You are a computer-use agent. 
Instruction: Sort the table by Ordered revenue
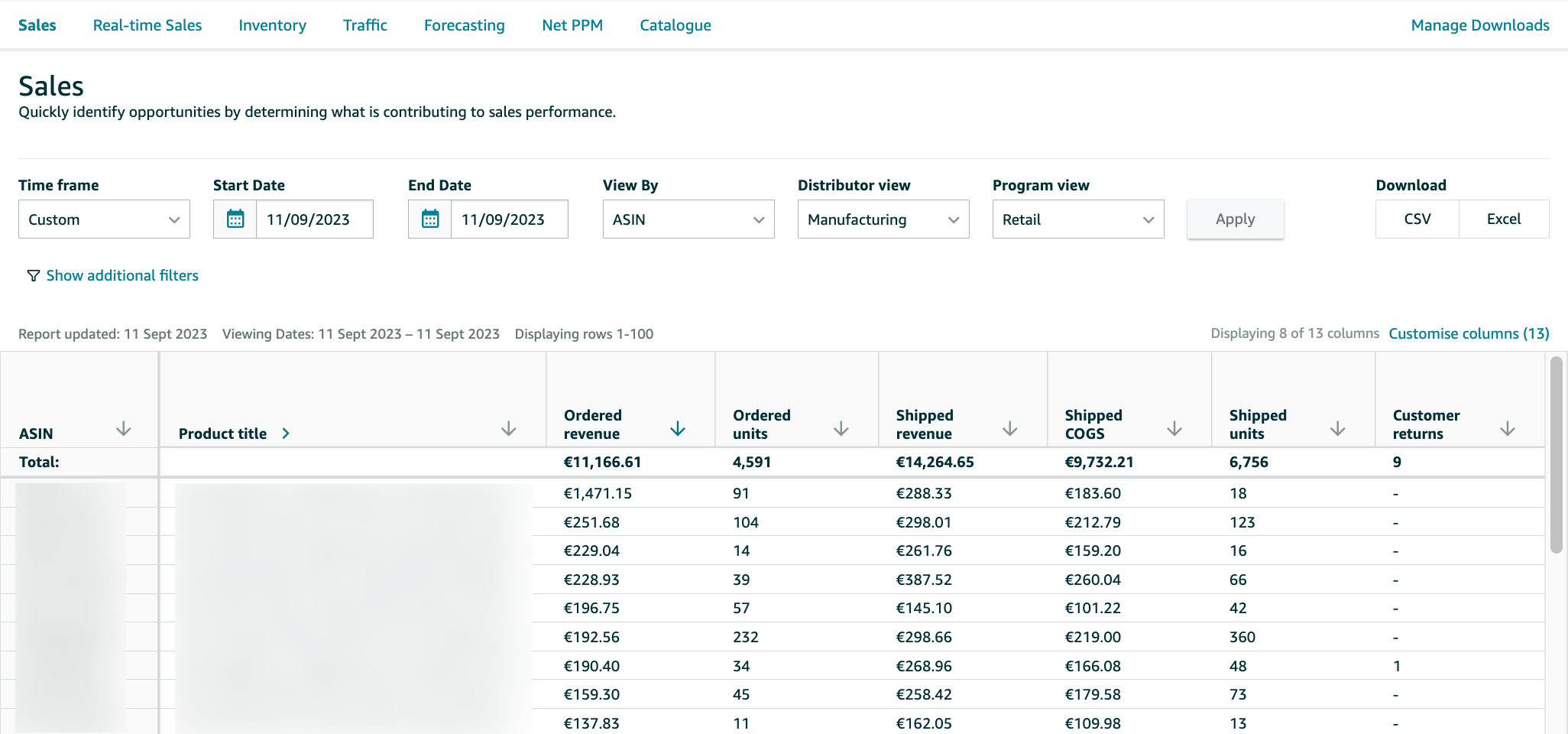pyautogui.click(x=677, y=429)
